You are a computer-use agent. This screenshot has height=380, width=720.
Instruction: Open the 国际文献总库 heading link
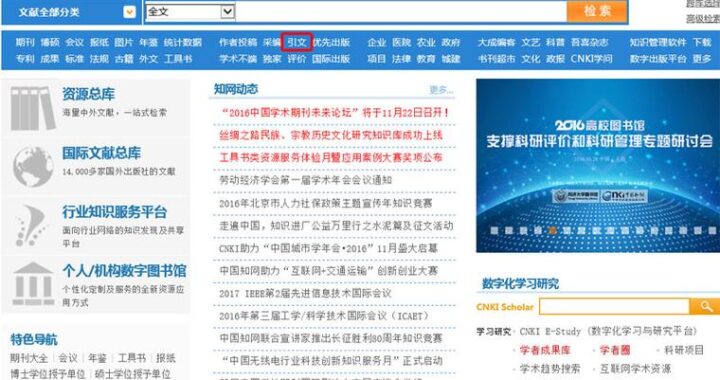pyautogui.click(x=101, y=153)
